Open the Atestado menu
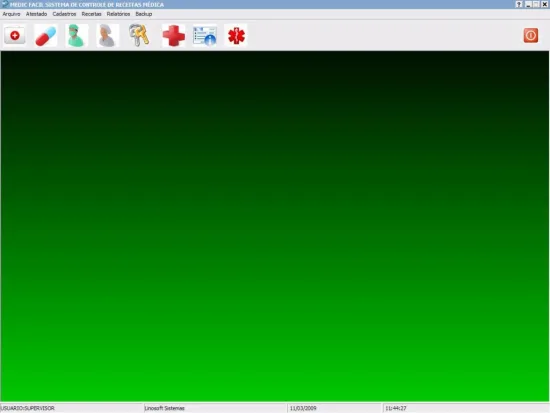Screen dimensions: 550x413 click(x=36, y=14)
